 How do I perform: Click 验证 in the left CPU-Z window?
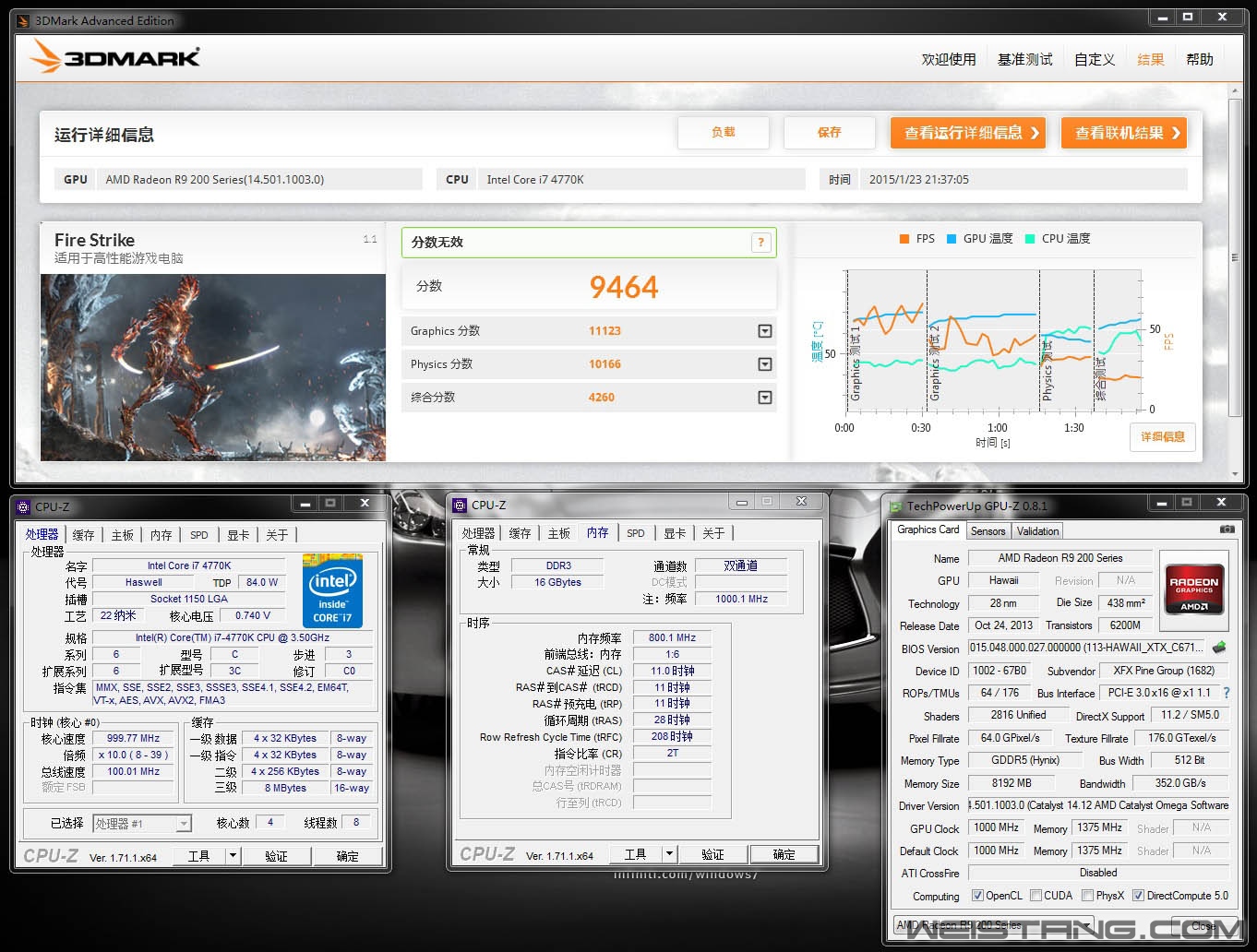coord(276,856)
